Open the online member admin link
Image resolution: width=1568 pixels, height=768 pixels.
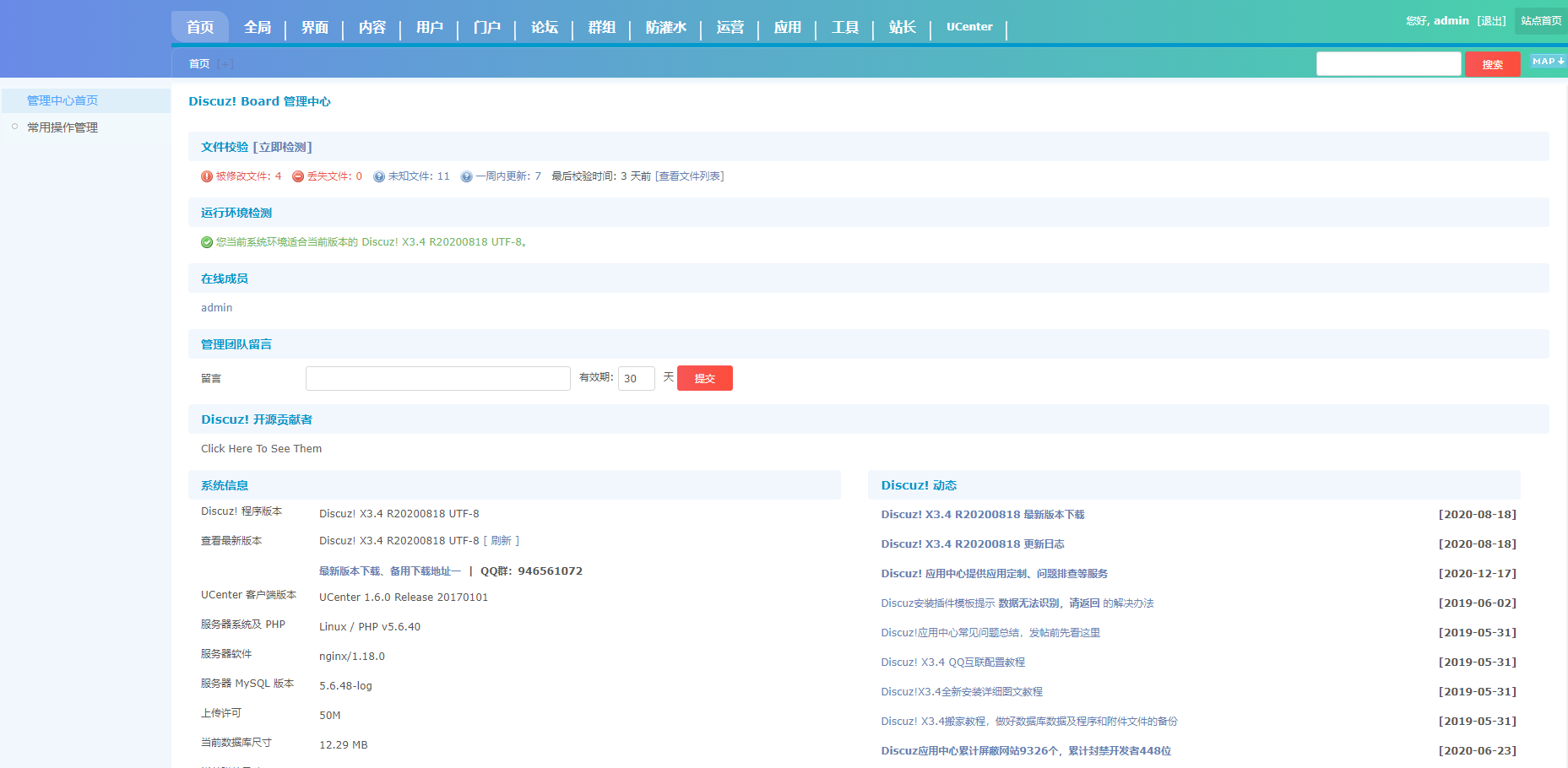click(x=216, y=308)
